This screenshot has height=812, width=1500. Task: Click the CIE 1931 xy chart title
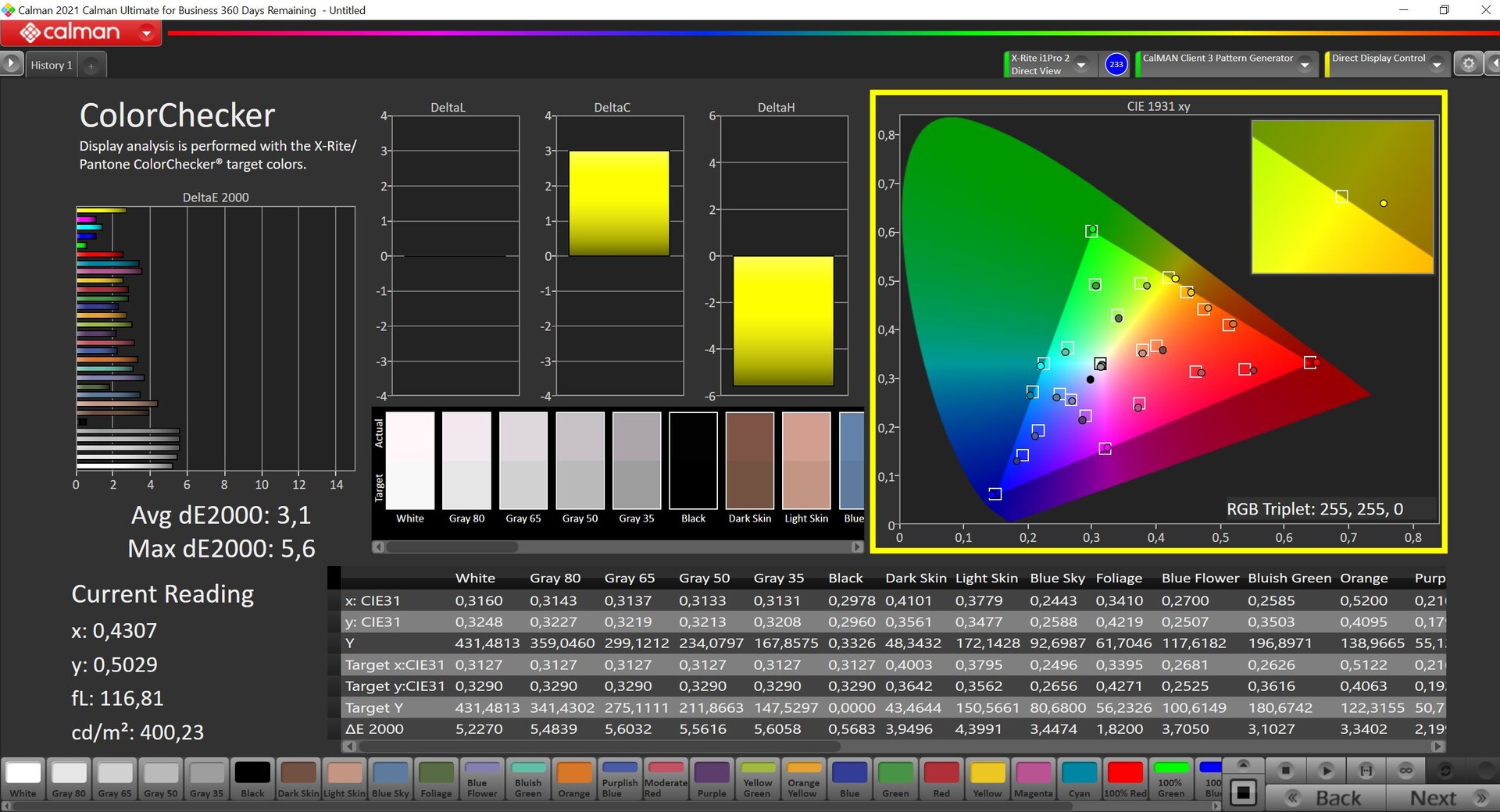(x=1158, y=106)
